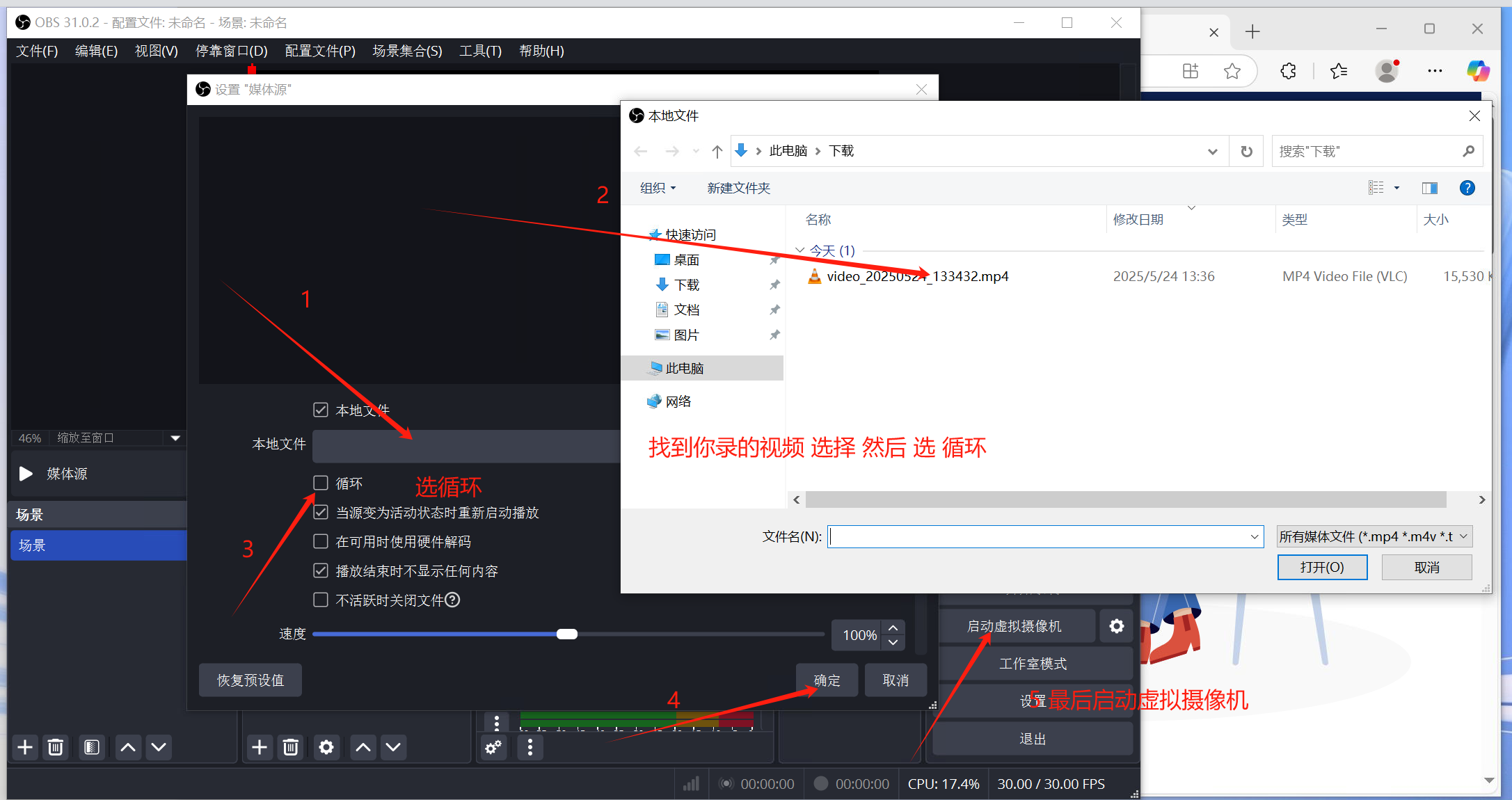
Task: Click the 启动虚拟摄像机 button
Action: click(x=1014, y=626)
